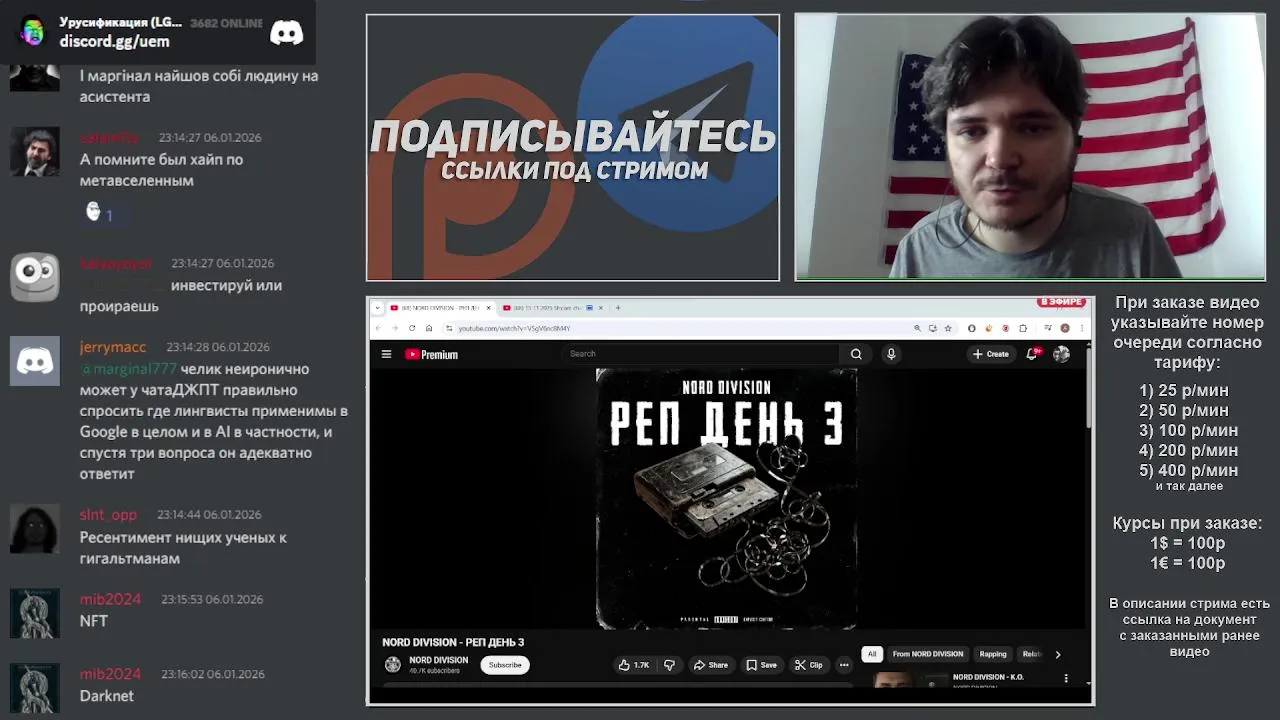Open the browser three-dot menu
The height and width of the screenshot is (720, 1280).
point(1082,328)
